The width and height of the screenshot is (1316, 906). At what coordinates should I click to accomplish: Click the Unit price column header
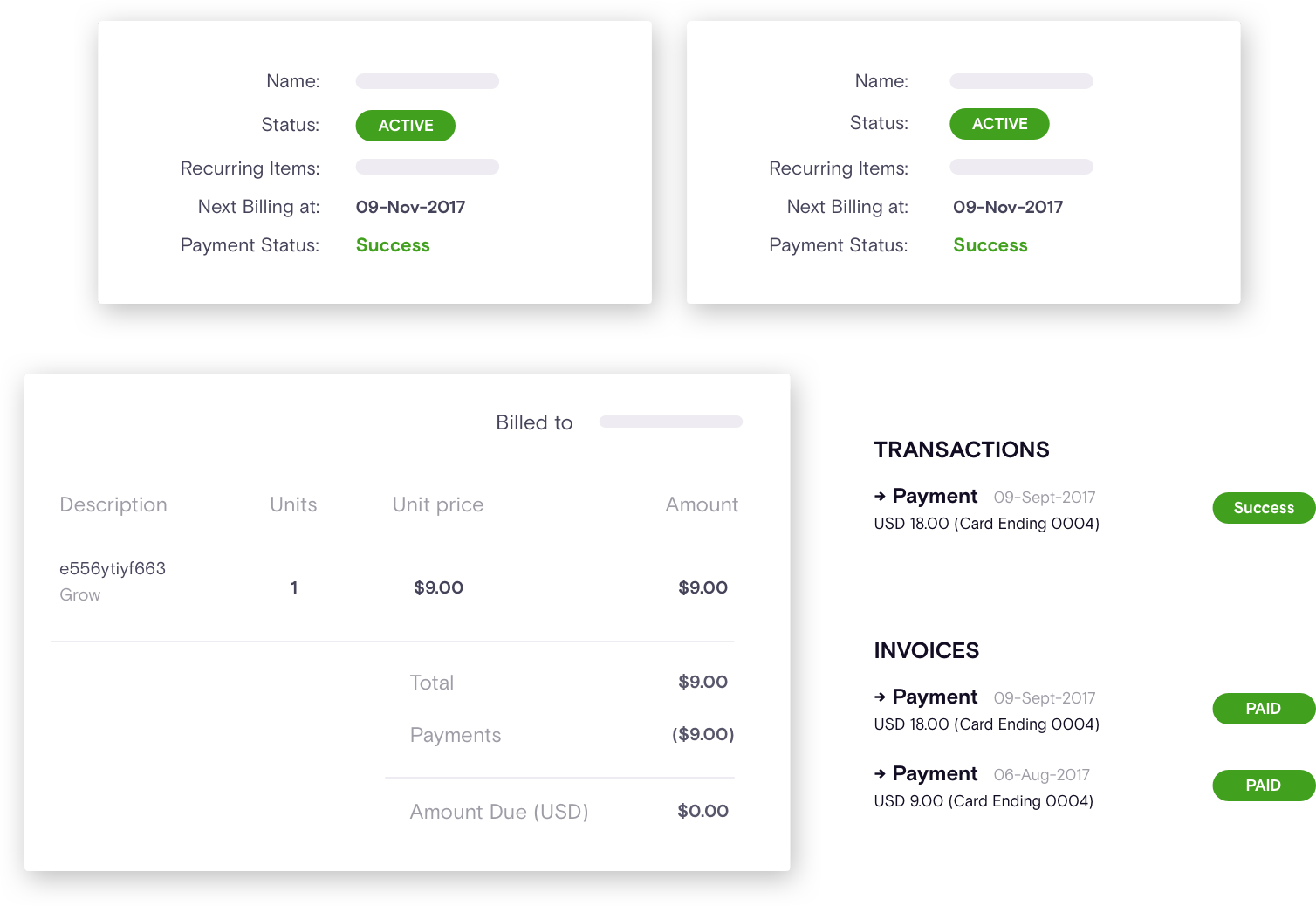point(438,504)
